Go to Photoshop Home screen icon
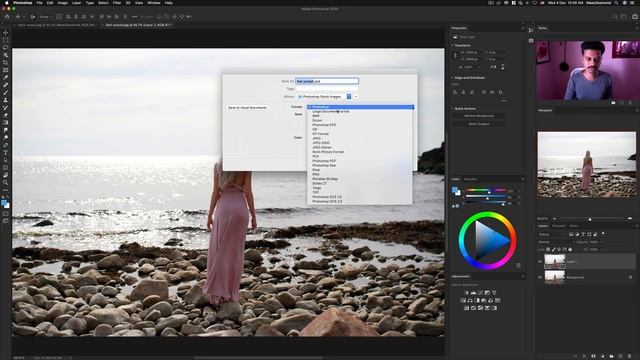 click(x=7, y=17)
